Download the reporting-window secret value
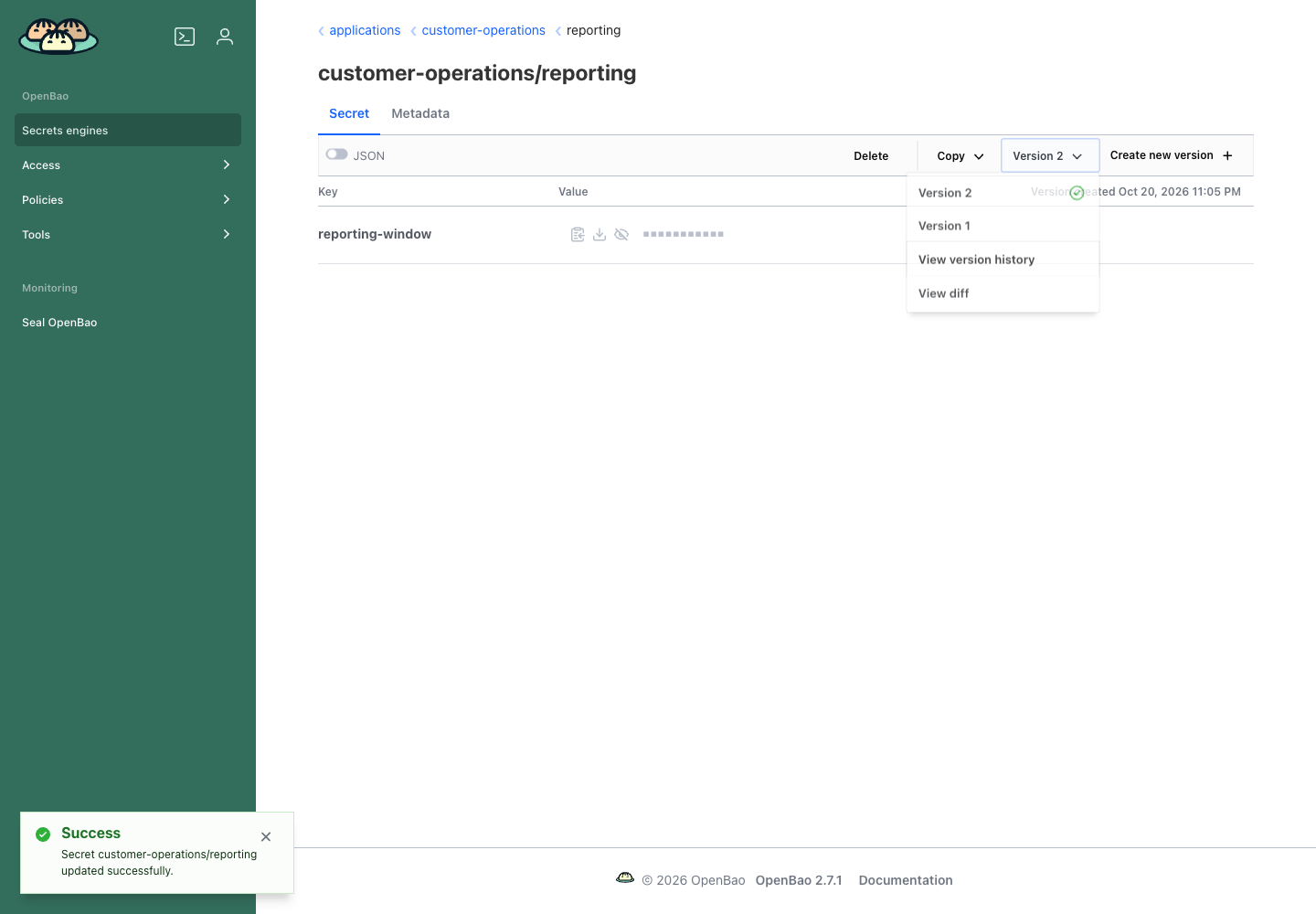The width and height of the screenshot is (1316, 914). pyautogui.click(x=600, y=235)
